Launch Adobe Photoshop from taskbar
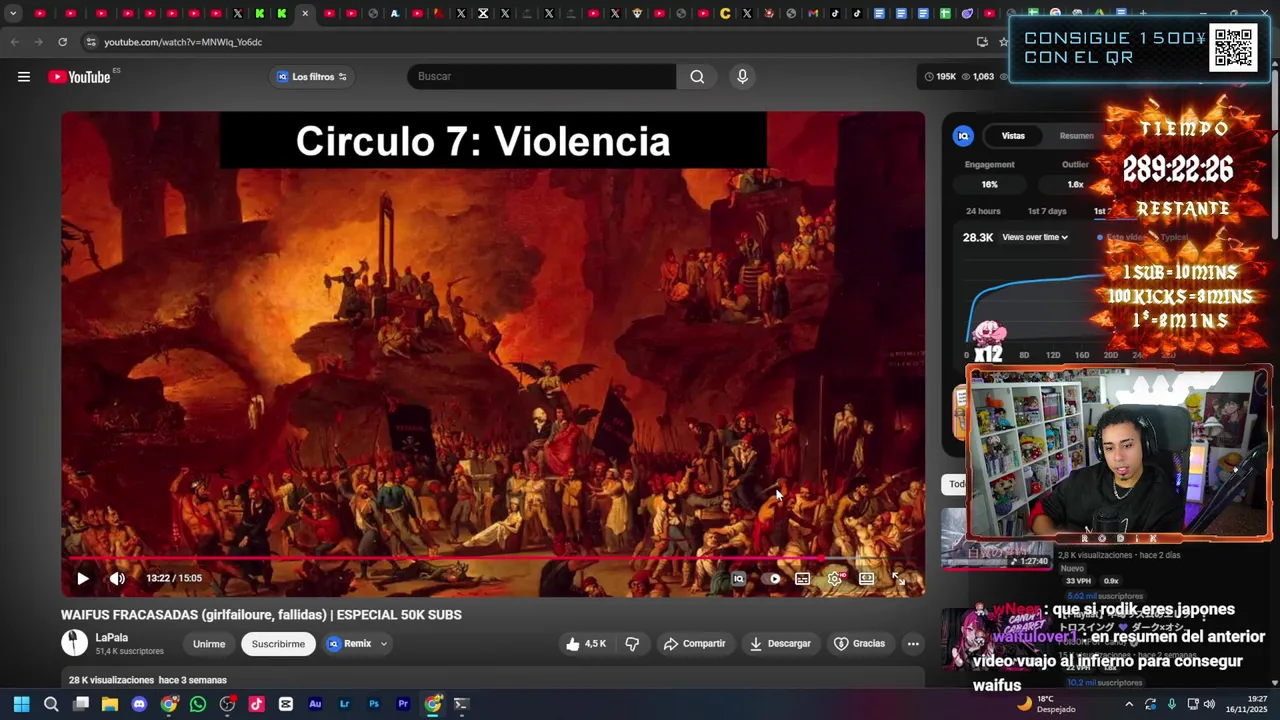The image size is (1280, 720). tap(374, 704)
